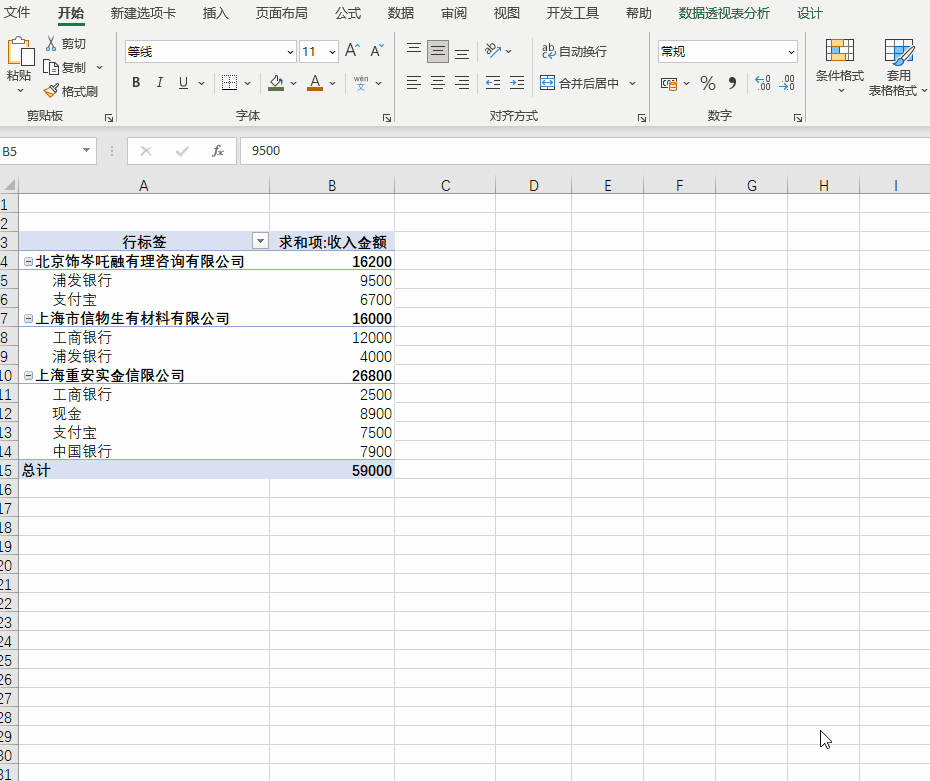Open 条件格式 conditional formatting
This screenshot has height=781, width=930.
840,65
